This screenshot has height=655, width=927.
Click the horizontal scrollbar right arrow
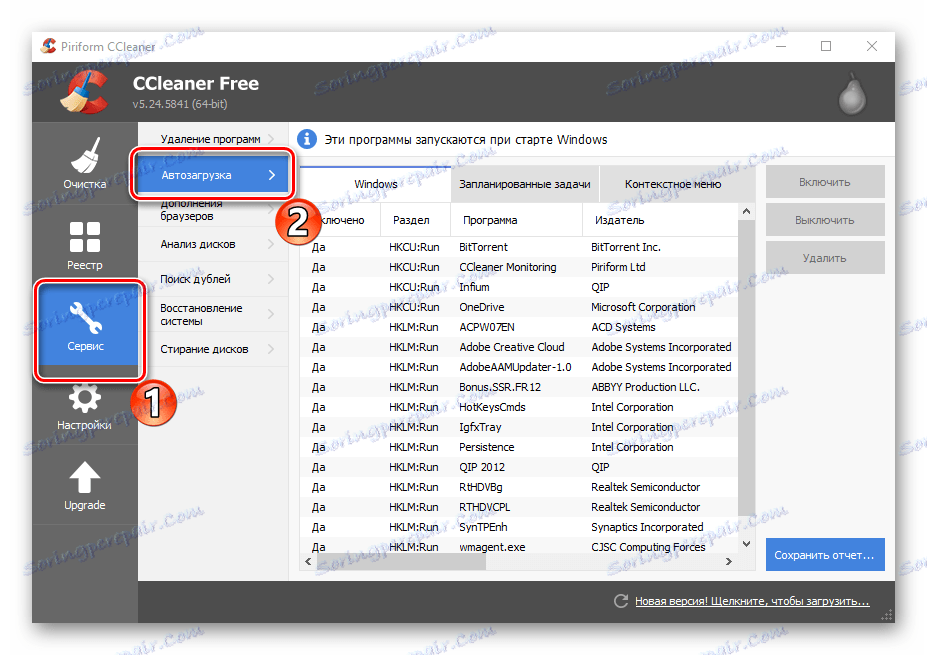pos(728,562)
